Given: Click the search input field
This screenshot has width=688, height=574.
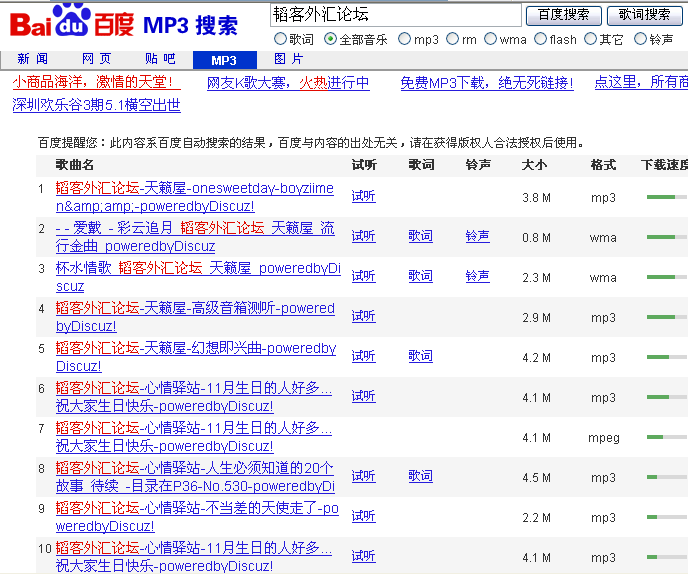Looking at the screenshot, I should click(x=396, y=15).
